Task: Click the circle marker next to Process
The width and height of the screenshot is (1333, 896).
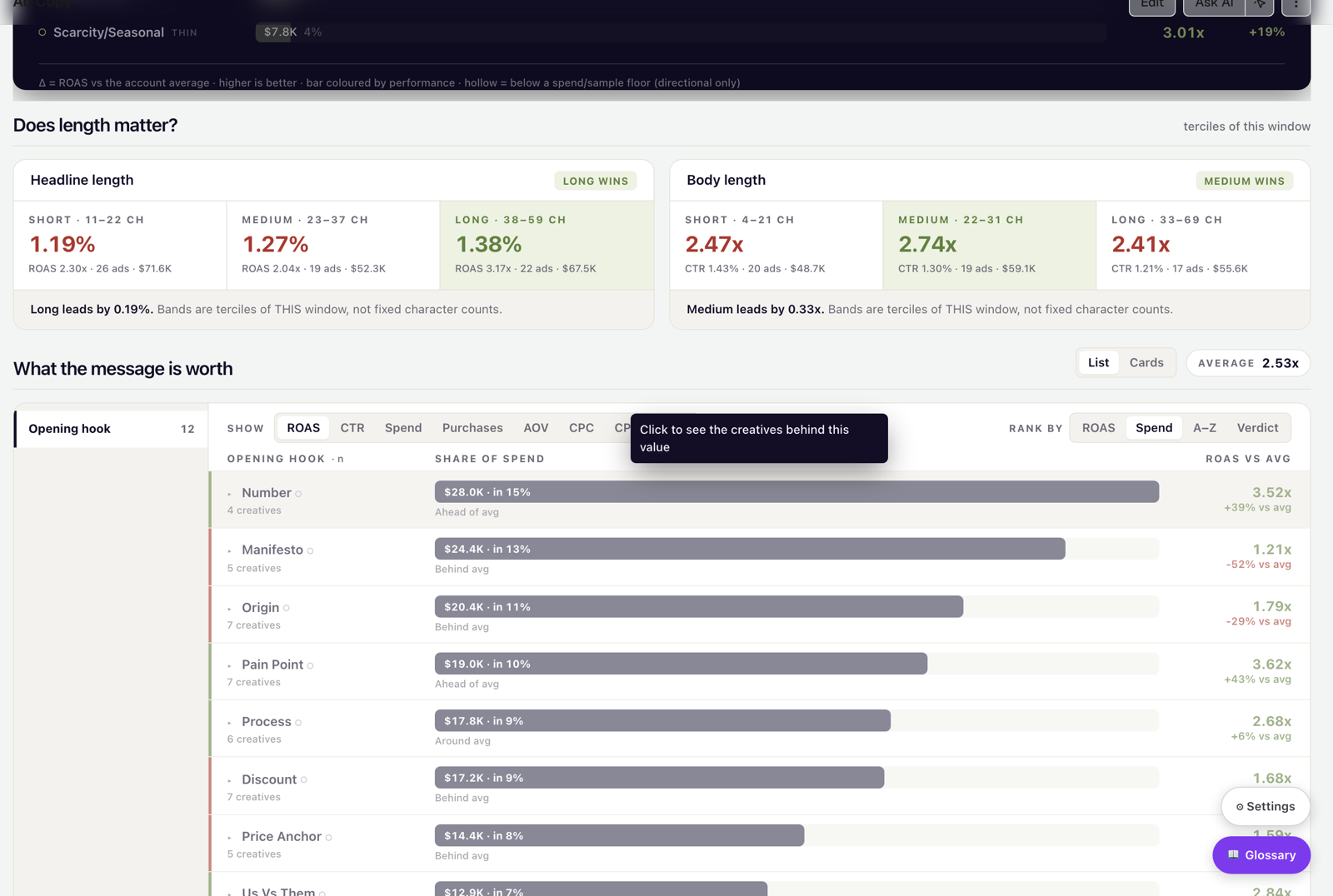Action: (x=298, y=722)
